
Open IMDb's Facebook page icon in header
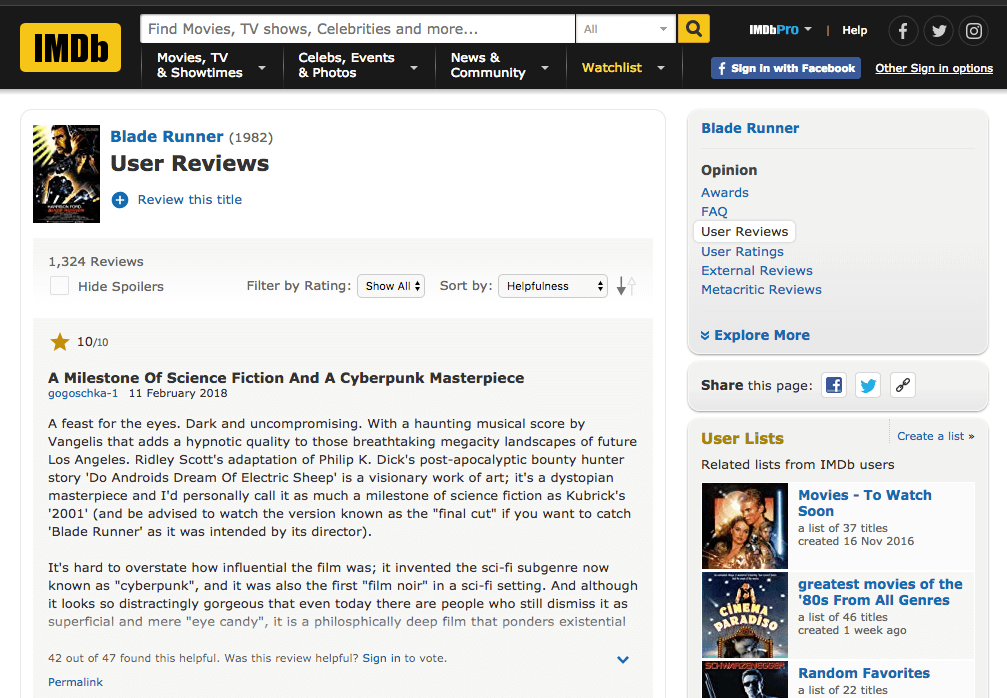point(903,30)
